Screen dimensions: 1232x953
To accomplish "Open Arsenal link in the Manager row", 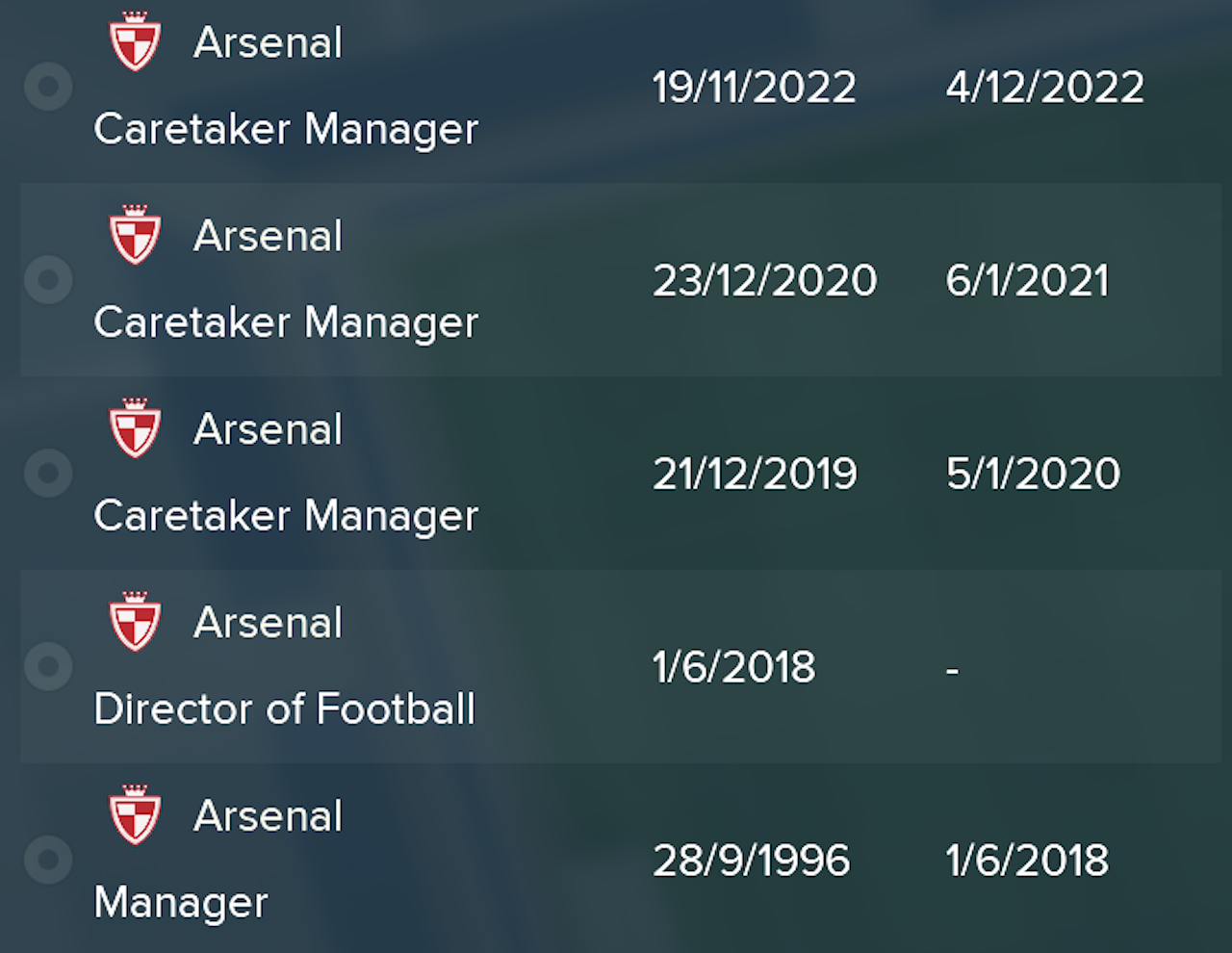I will click(268, 817).
